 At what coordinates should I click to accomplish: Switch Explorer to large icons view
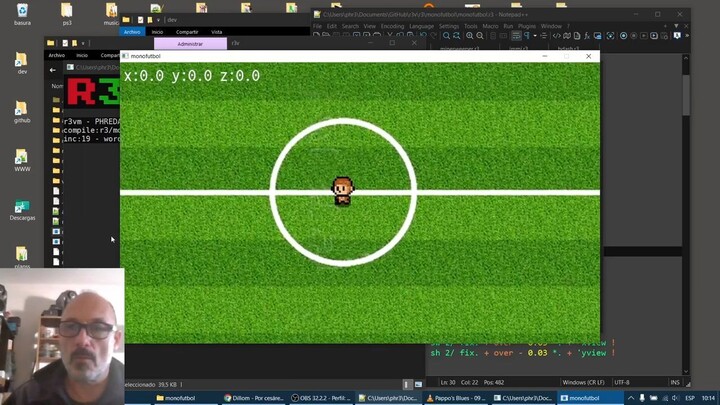(418, 384)
